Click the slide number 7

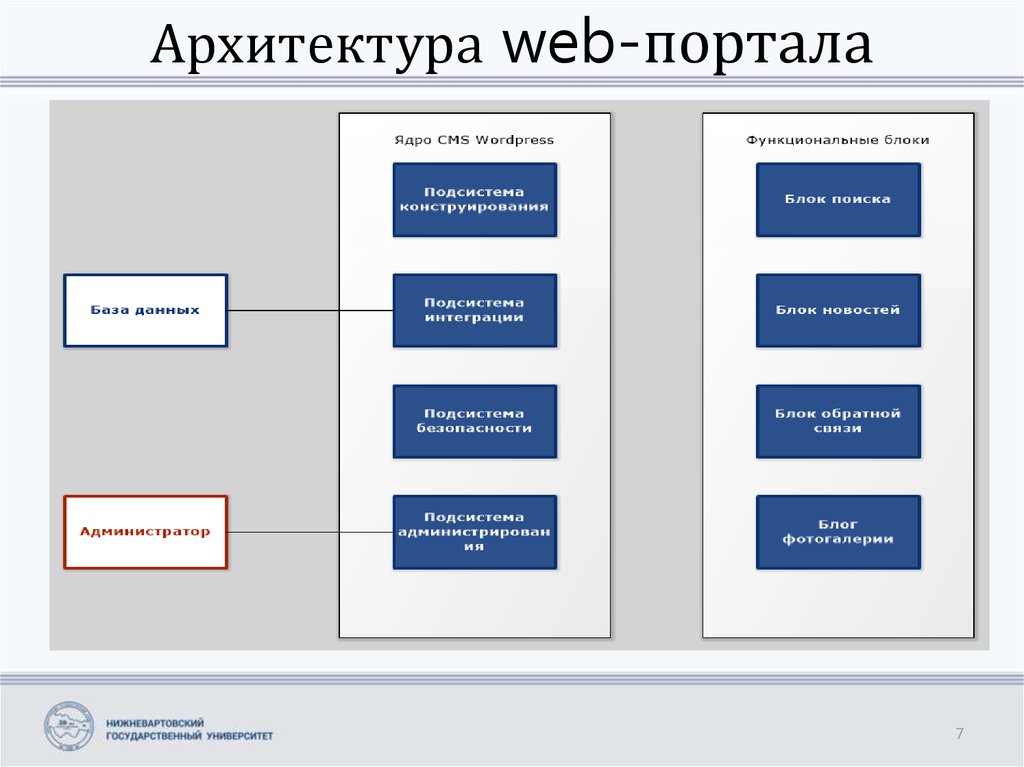959,734
